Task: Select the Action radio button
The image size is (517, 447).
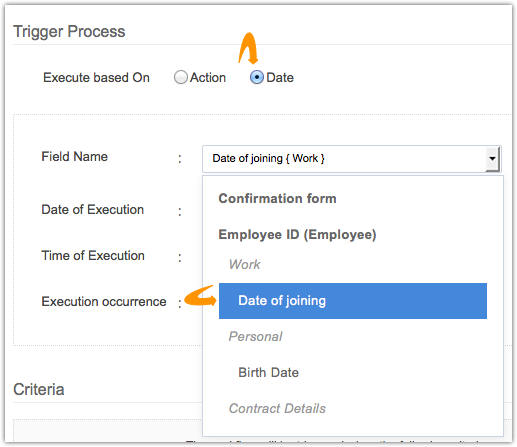Action: [x=181, y=77]
